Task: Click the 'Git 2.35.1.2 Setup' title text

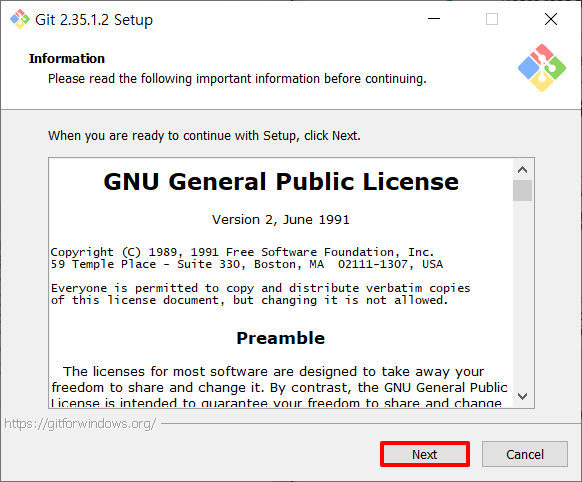Action: [94, 20]
